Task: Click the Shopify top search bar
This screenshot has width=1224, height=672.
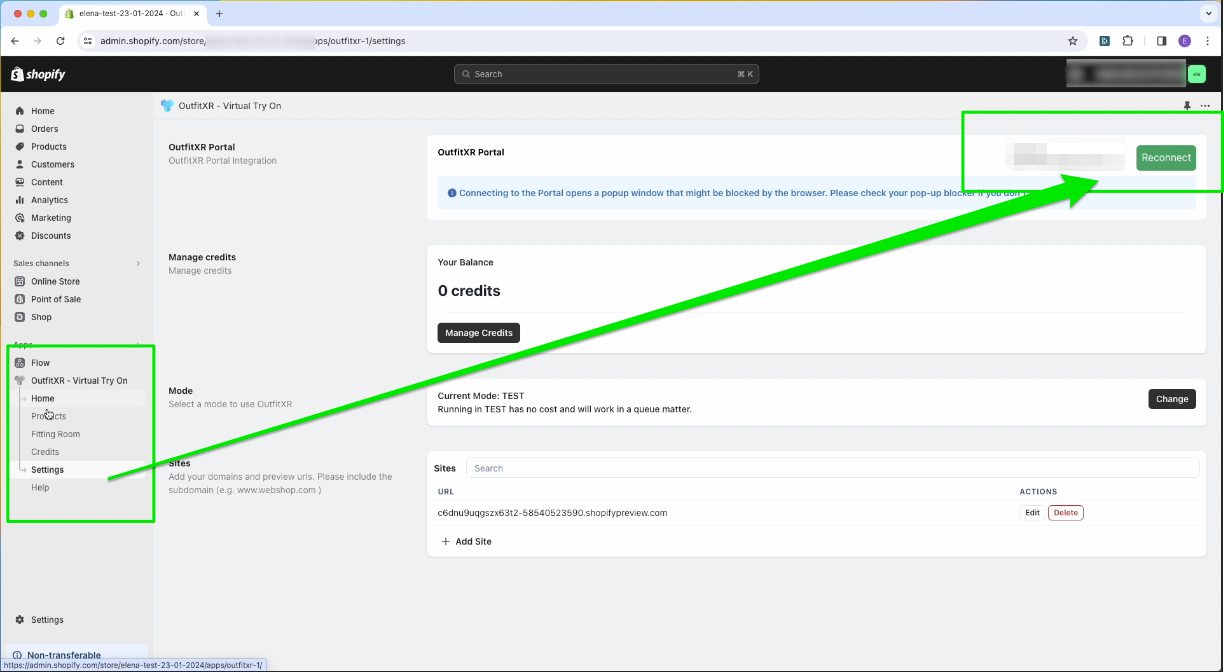Action: [607, 74]
